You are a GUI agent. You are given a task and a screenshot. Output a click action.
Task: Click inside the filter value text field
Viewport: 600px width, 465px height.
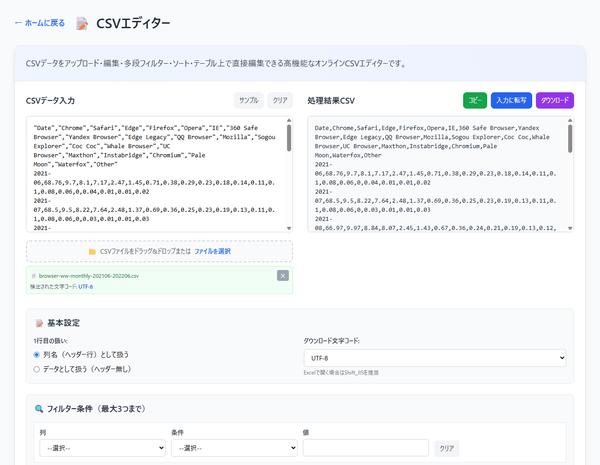365,448
